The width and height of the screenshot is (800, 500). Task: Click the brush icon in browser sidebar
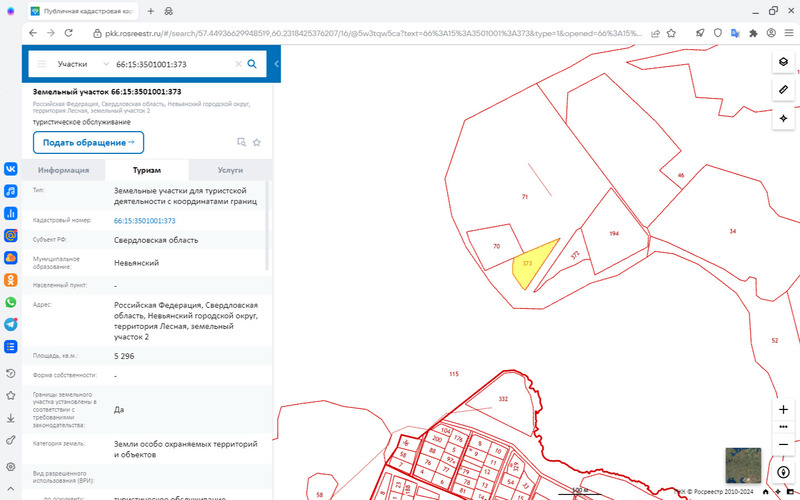(x=11, y=440)
